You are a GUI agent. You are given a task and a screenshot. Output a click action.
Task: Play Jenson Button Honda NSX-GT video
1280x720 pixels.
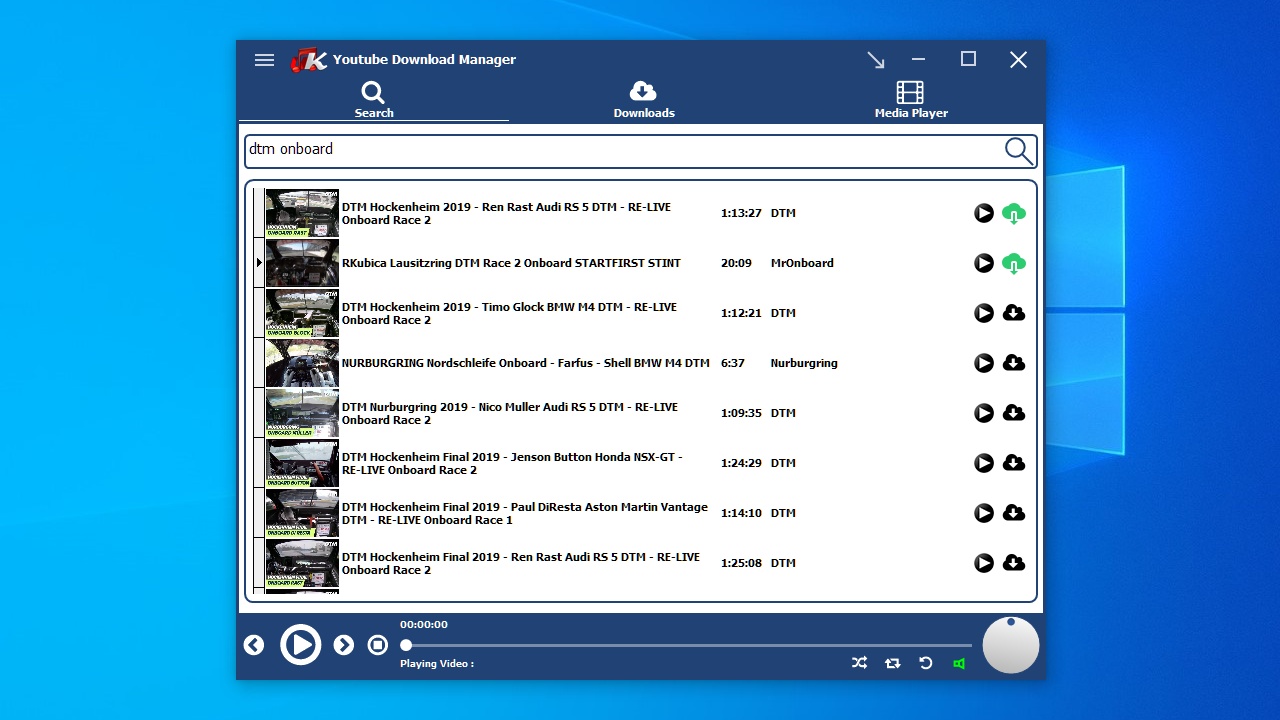(984, 463)
